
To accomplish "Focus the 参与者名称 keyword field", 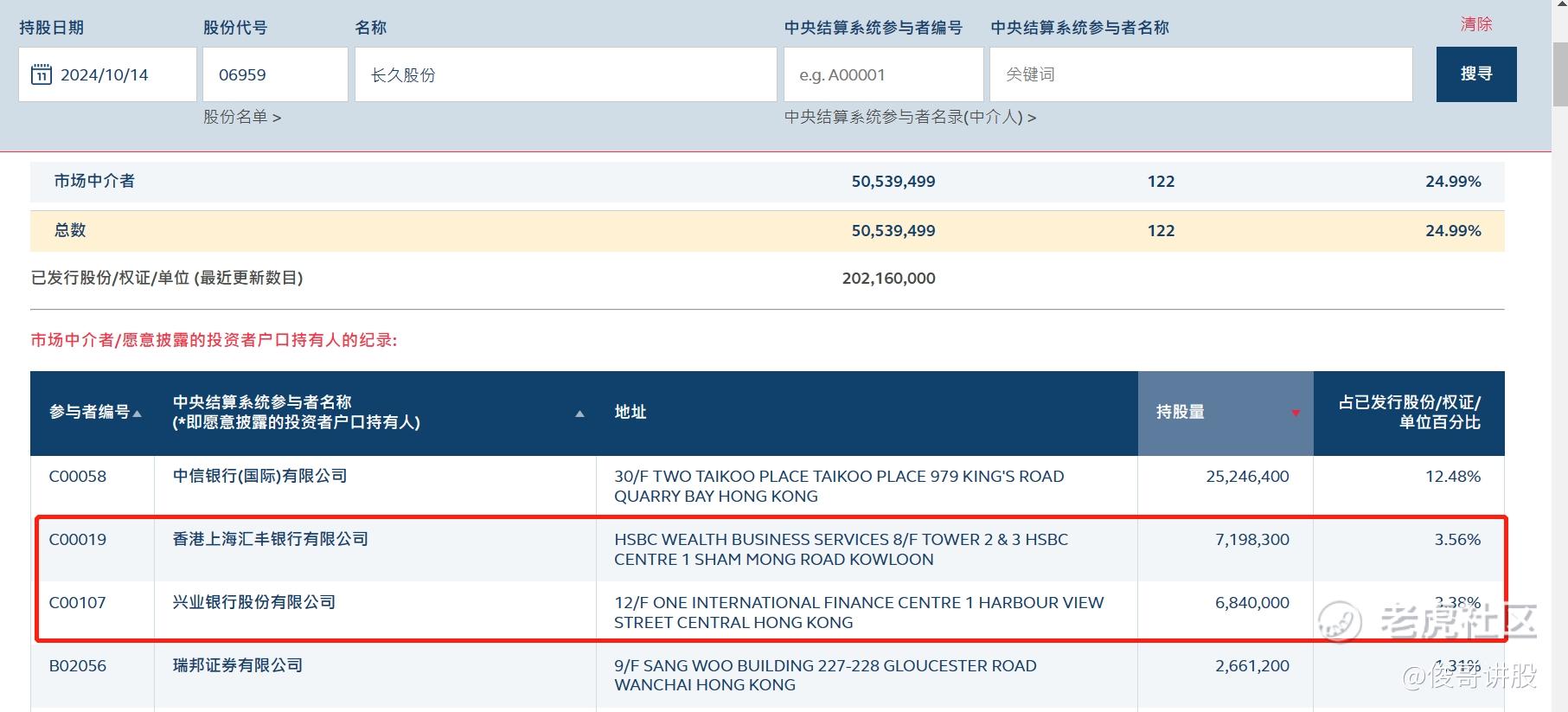I will (1201, 74).
